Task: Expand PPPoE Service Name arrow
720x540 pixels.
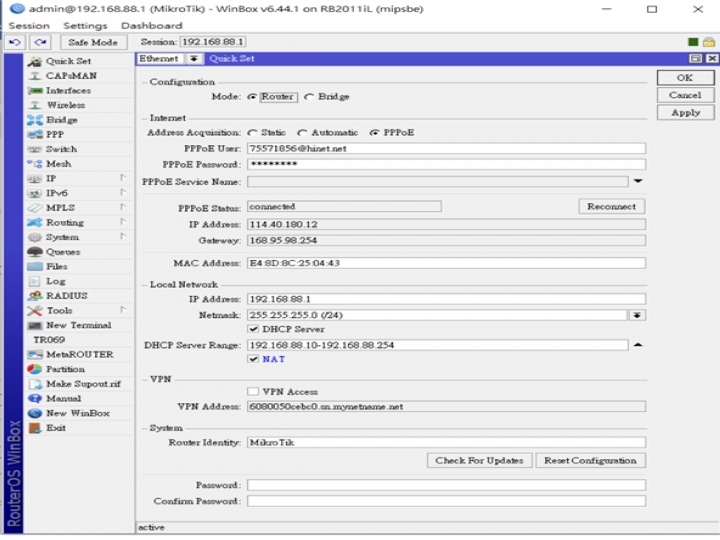Action: (x=638, y=181)
